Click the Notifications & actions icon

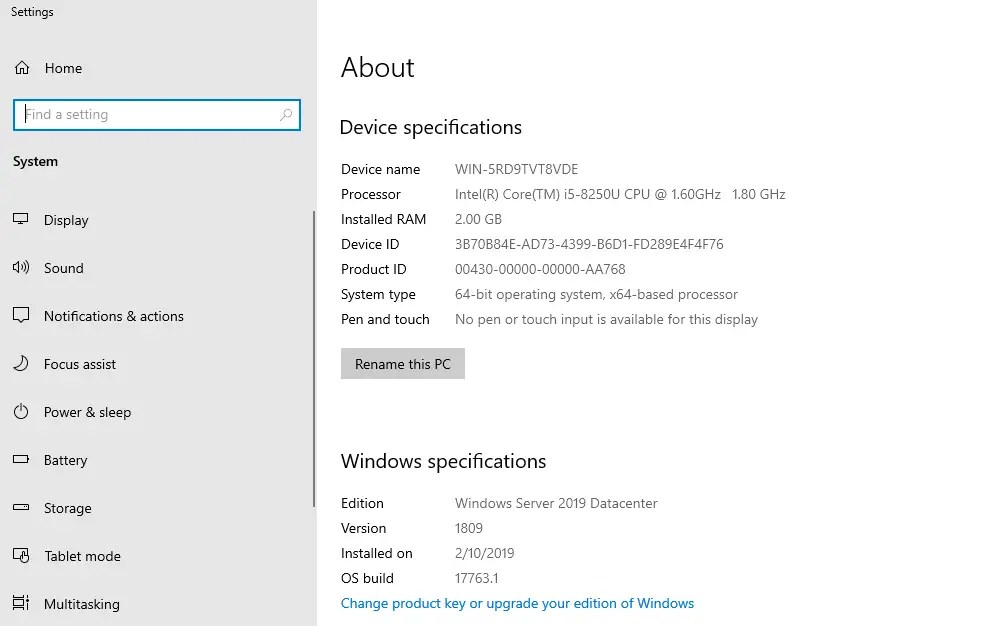[x=22, y=316]
